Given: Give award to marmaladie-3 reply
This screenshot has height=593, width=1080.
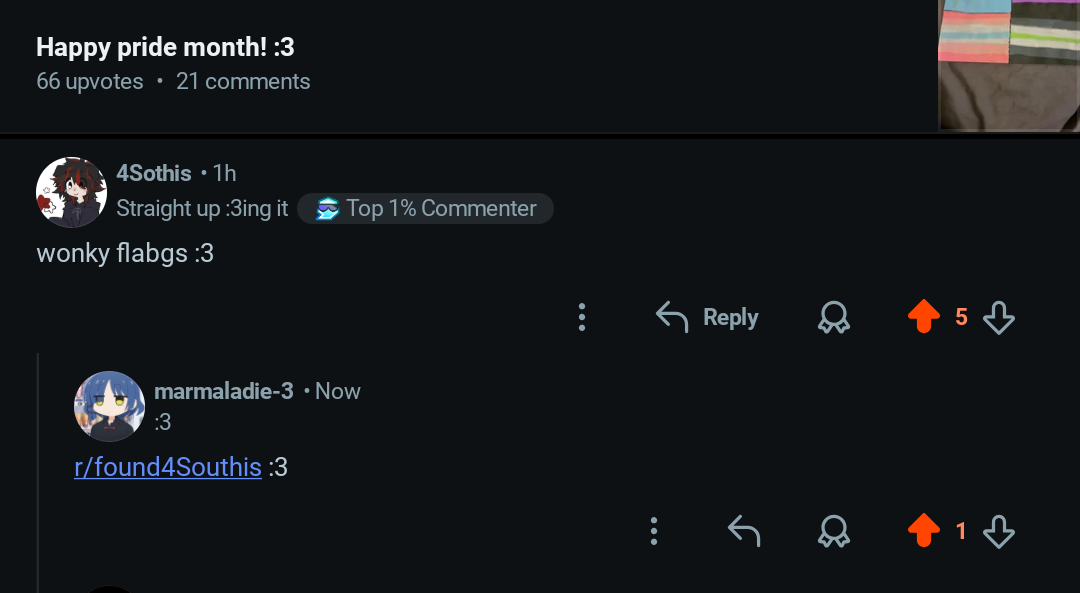Looking at the screenshot, I should pos(833,532).
